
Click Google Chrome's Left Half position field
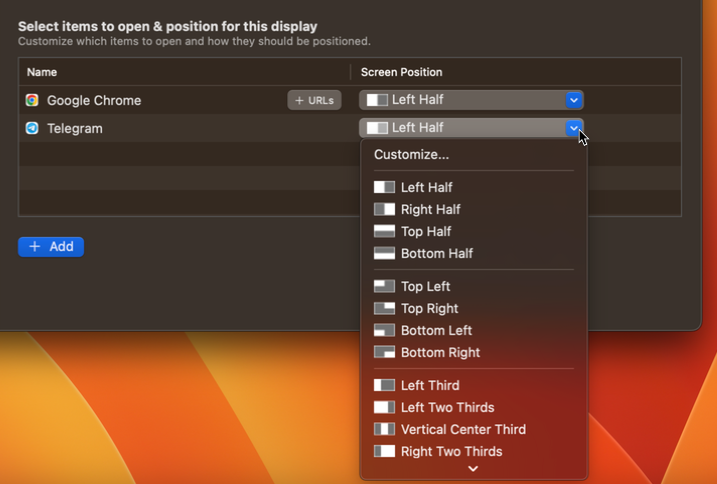click(x=471, y=100)
